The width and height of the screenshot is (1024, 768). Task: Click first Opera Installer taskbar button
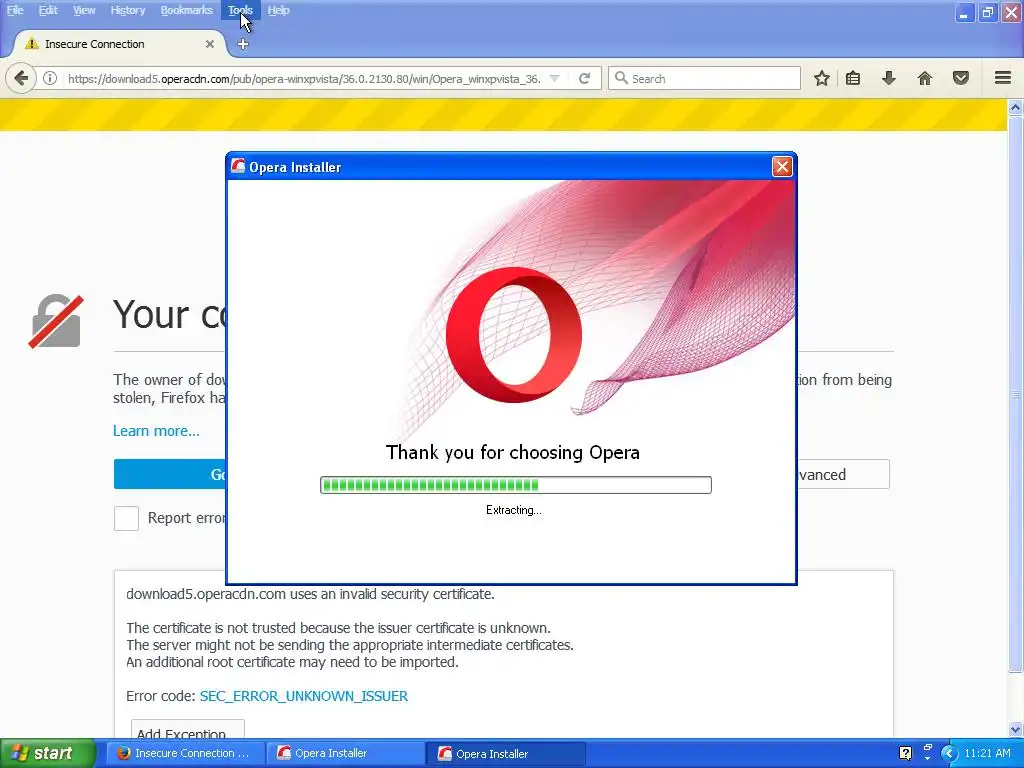click(x=346, y=754)
